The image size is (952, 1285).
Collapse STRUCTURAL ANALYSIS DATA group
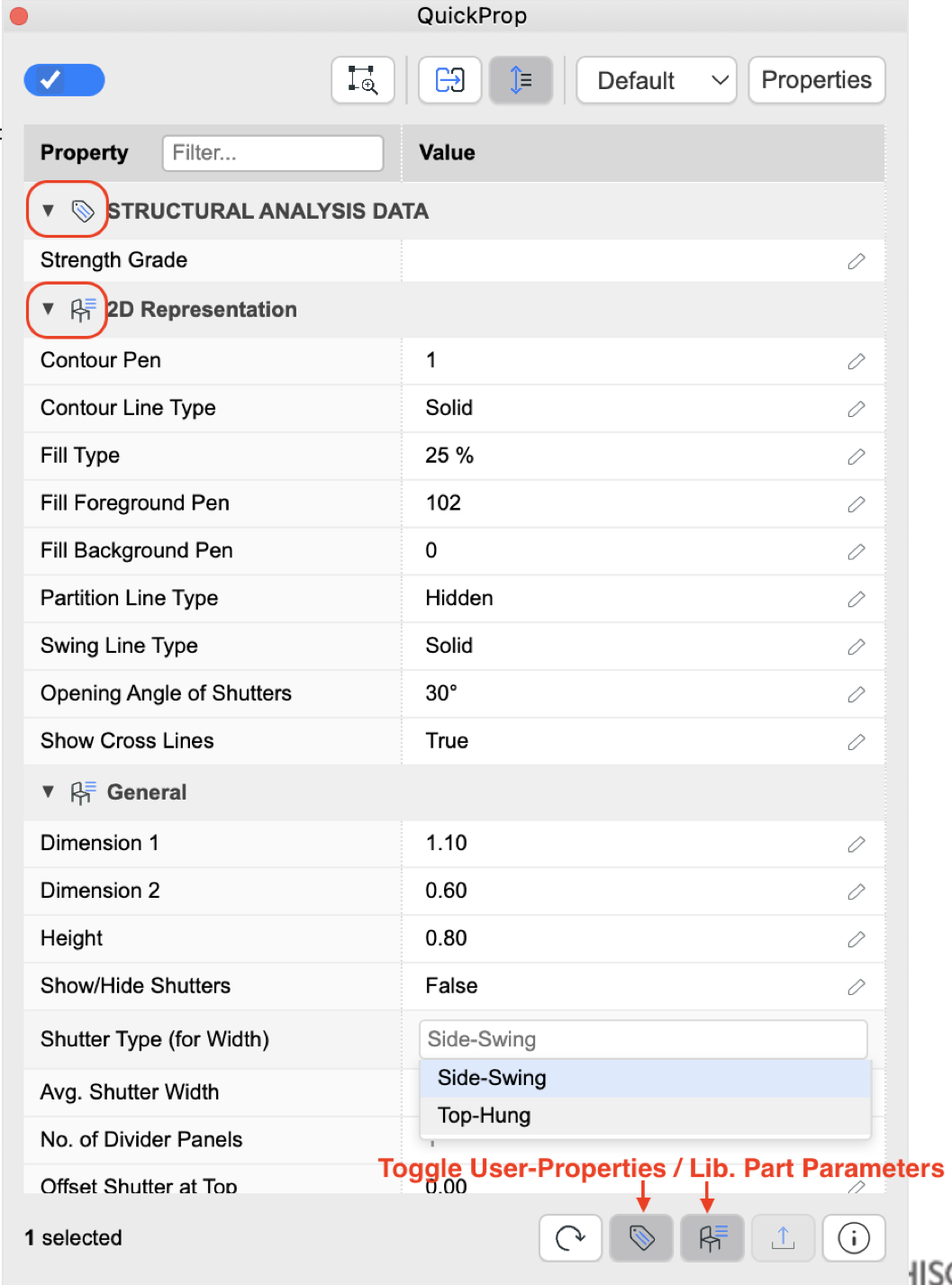pyautogui.click(x=49, y=211)
